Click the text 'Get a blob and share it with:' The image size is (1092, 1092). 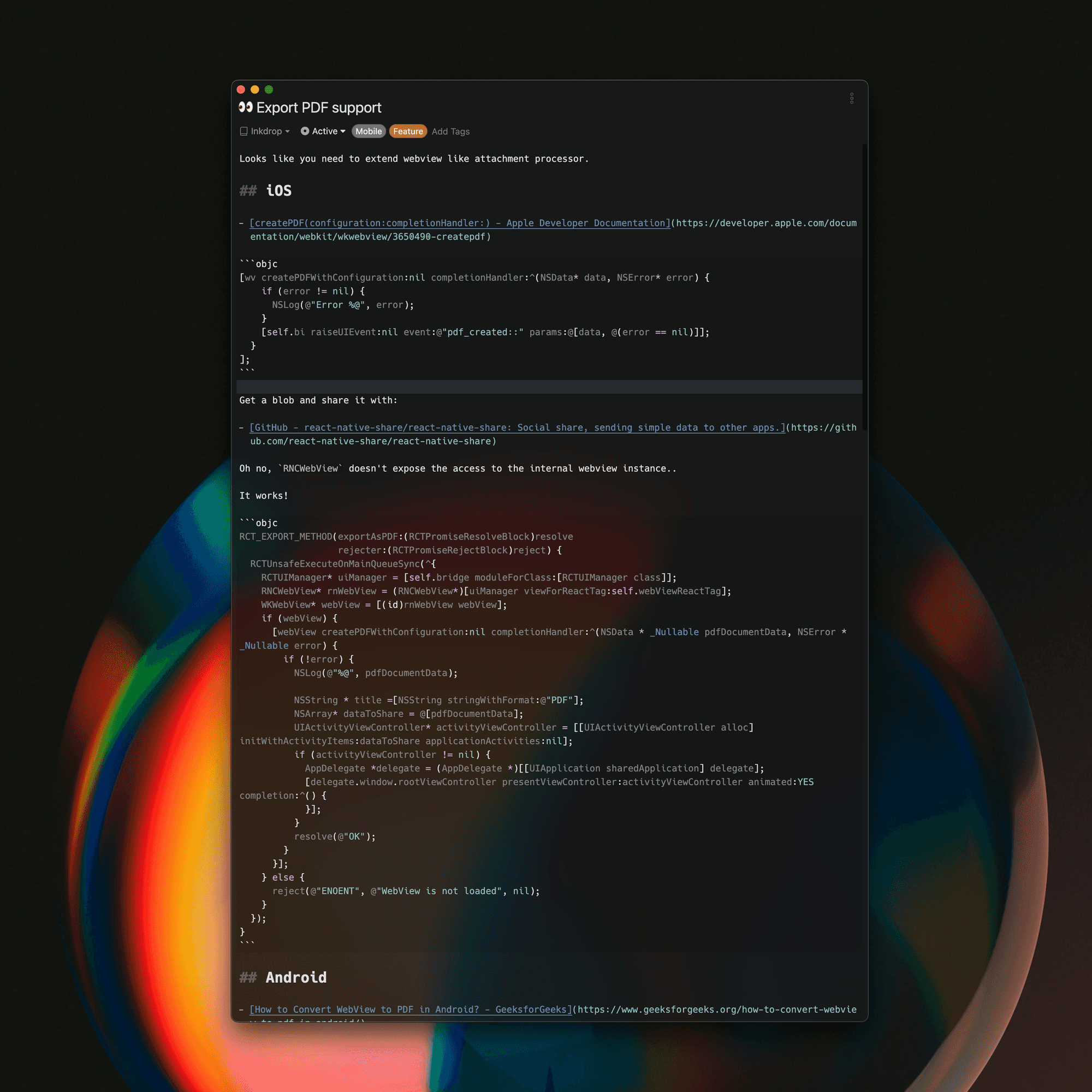(x=318, y=400)
